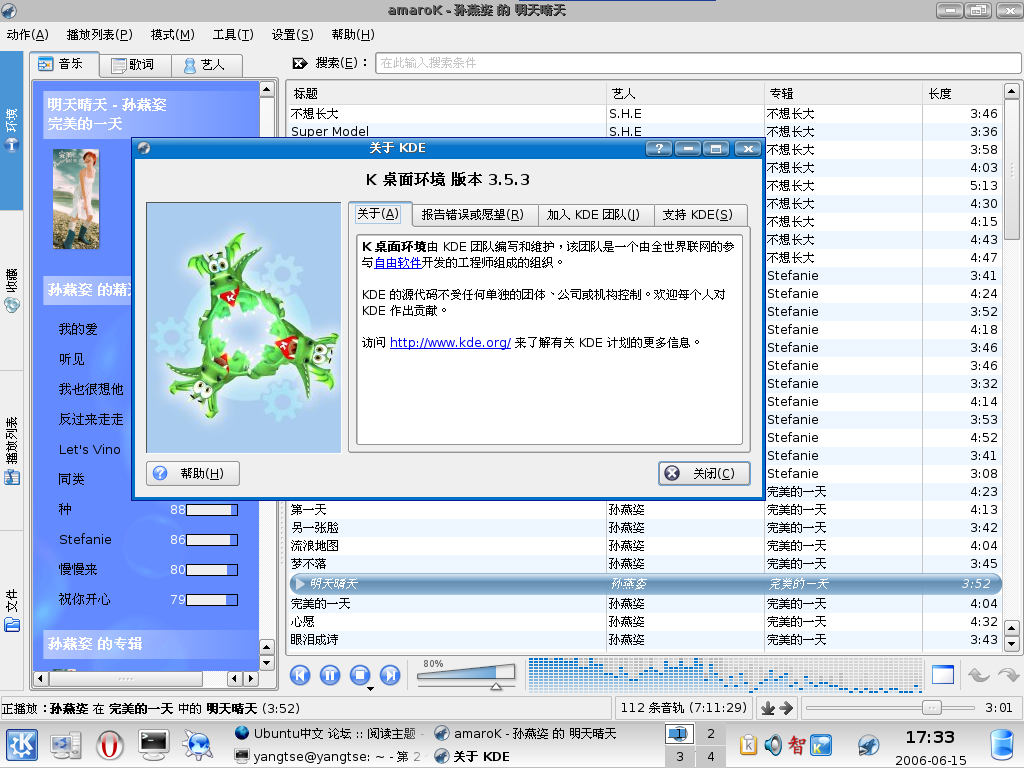Sort playlist by 专辑 column header
Image resolution: width=1024 pixels, height=768 pixels.
click(842, 93)
